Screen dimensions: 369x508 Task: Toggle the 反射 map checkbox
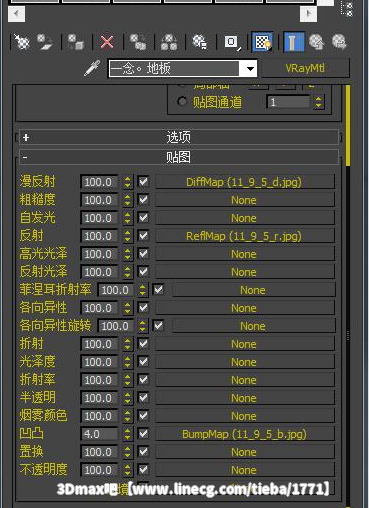[144, 236]
